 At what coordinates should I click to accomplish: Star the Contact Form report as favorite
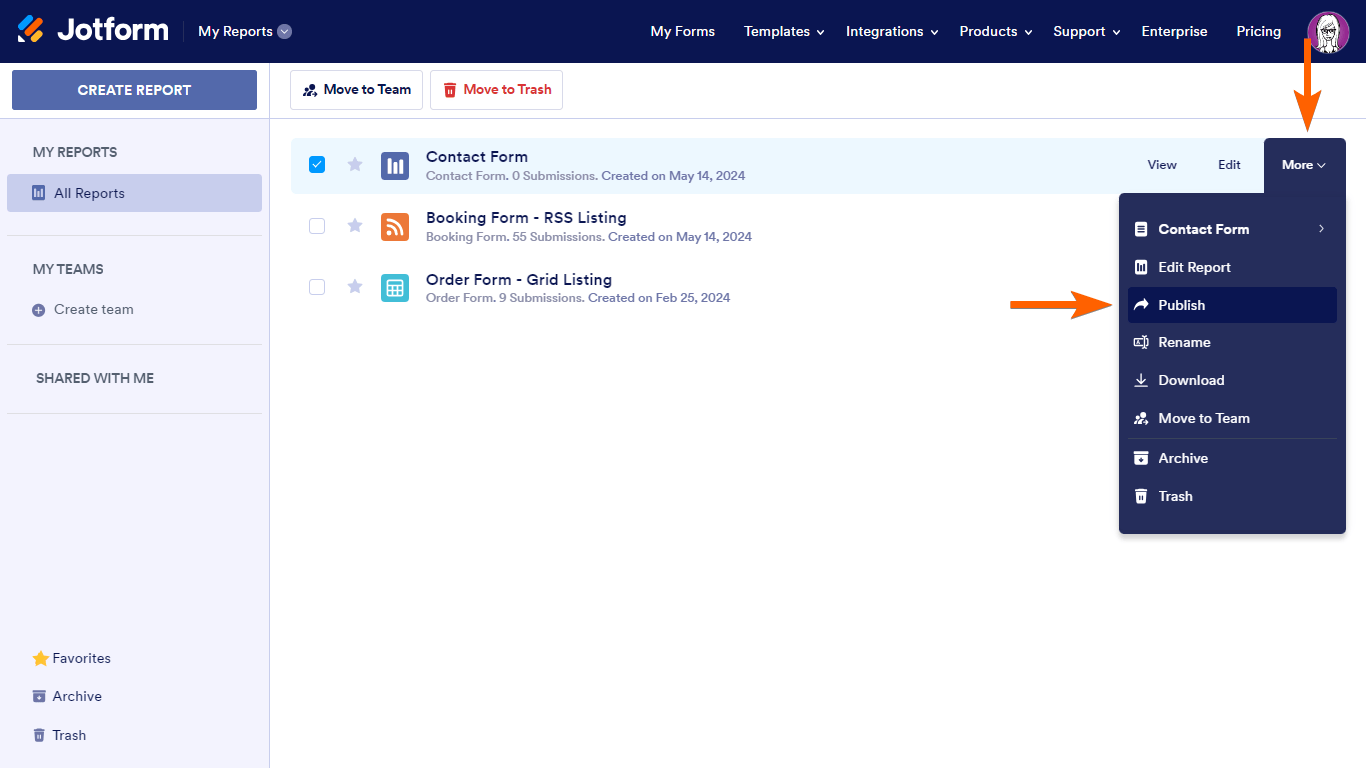point(355,165)
